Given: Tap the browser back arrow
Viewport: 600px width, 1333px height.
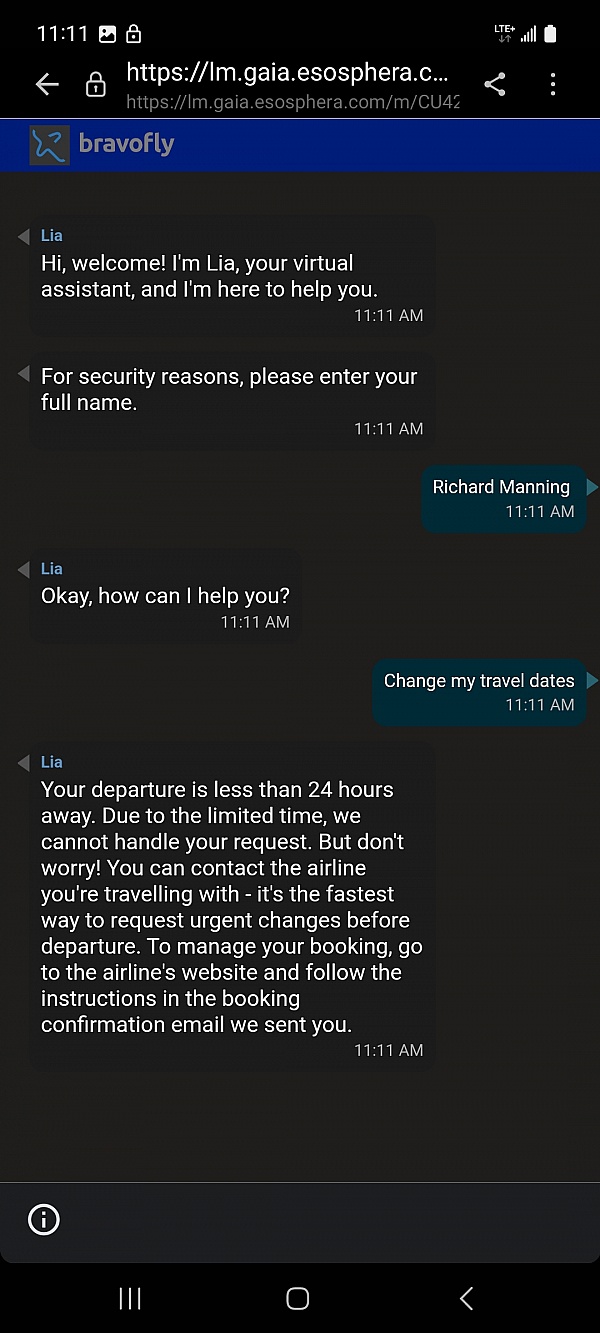Looking at the screenshot, I should coord(47,85).
